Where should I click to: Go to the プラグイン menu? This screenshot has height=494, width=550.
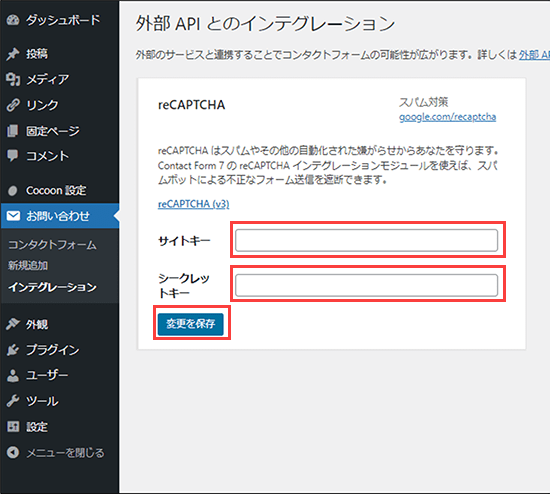pos(53,350)
